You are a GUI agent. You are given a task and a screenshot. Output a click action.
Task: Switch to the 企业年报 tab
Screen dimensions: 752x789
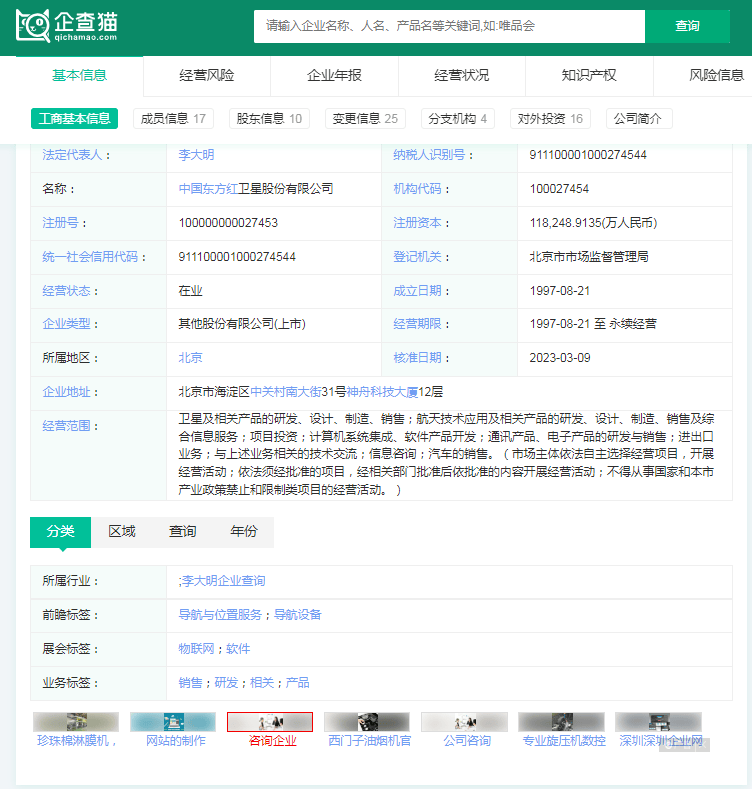click(x=334, y=75)
